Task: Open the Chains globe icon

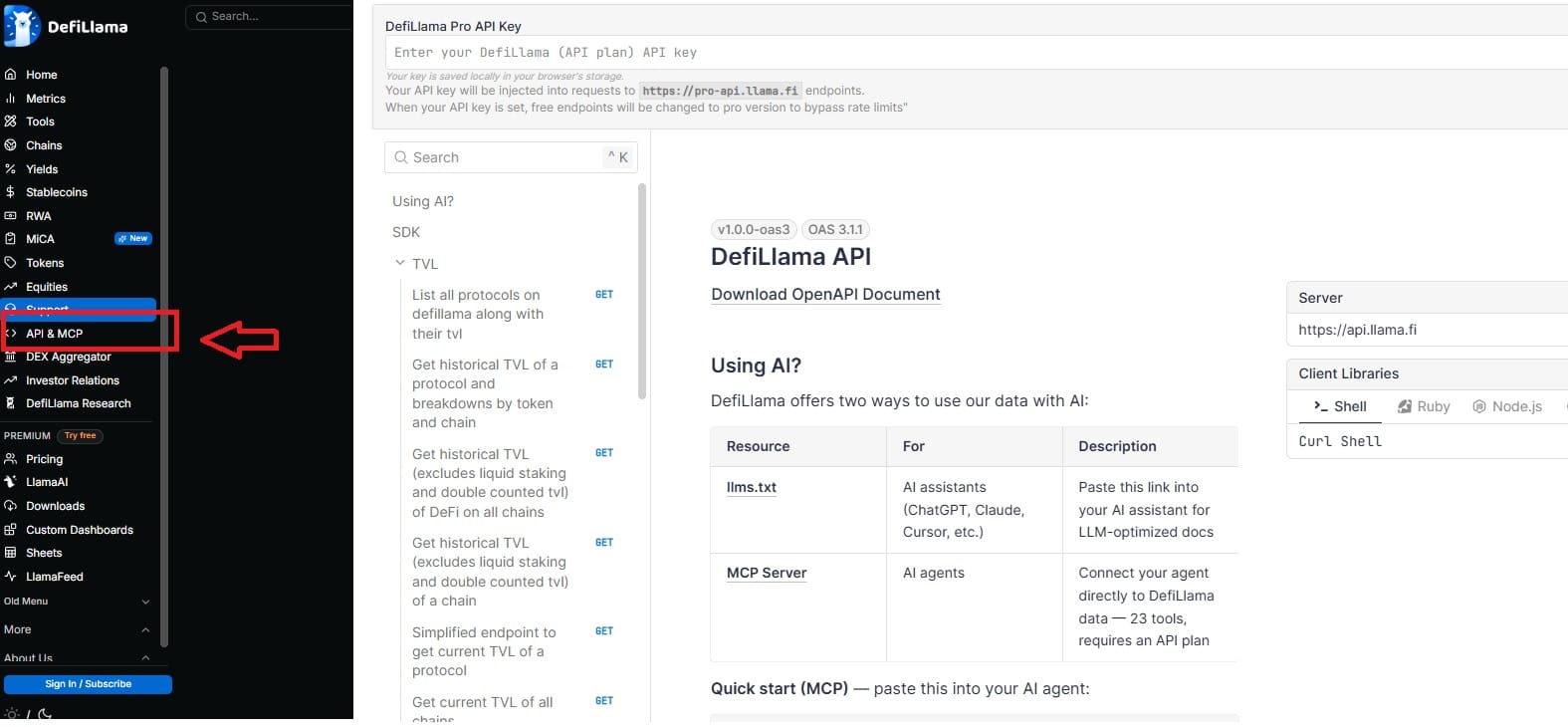Action: (x=10, y=145)
